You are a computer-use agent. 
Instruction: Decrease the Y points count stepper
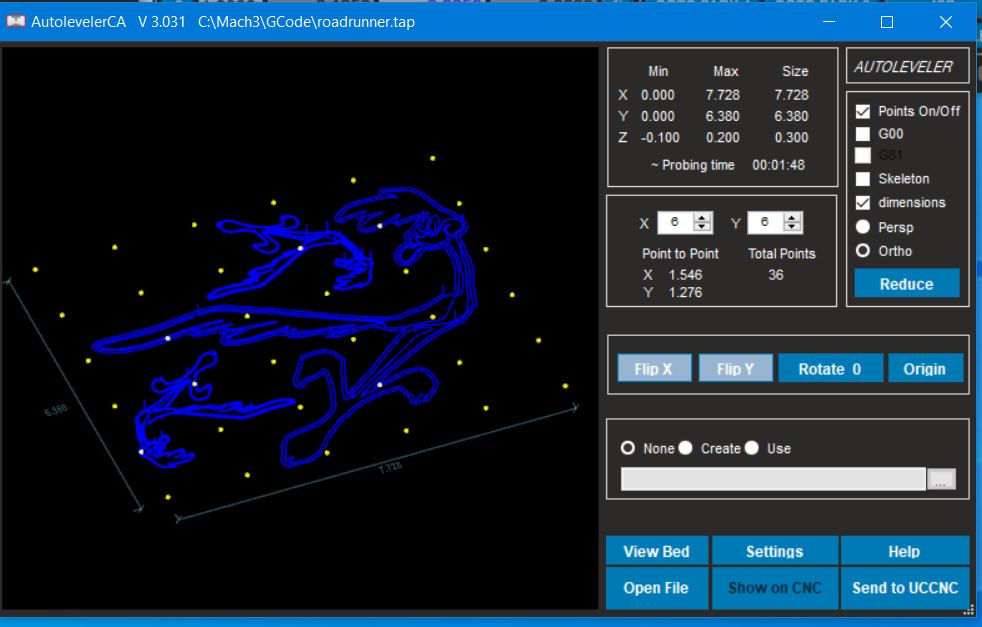coord(792,227)
